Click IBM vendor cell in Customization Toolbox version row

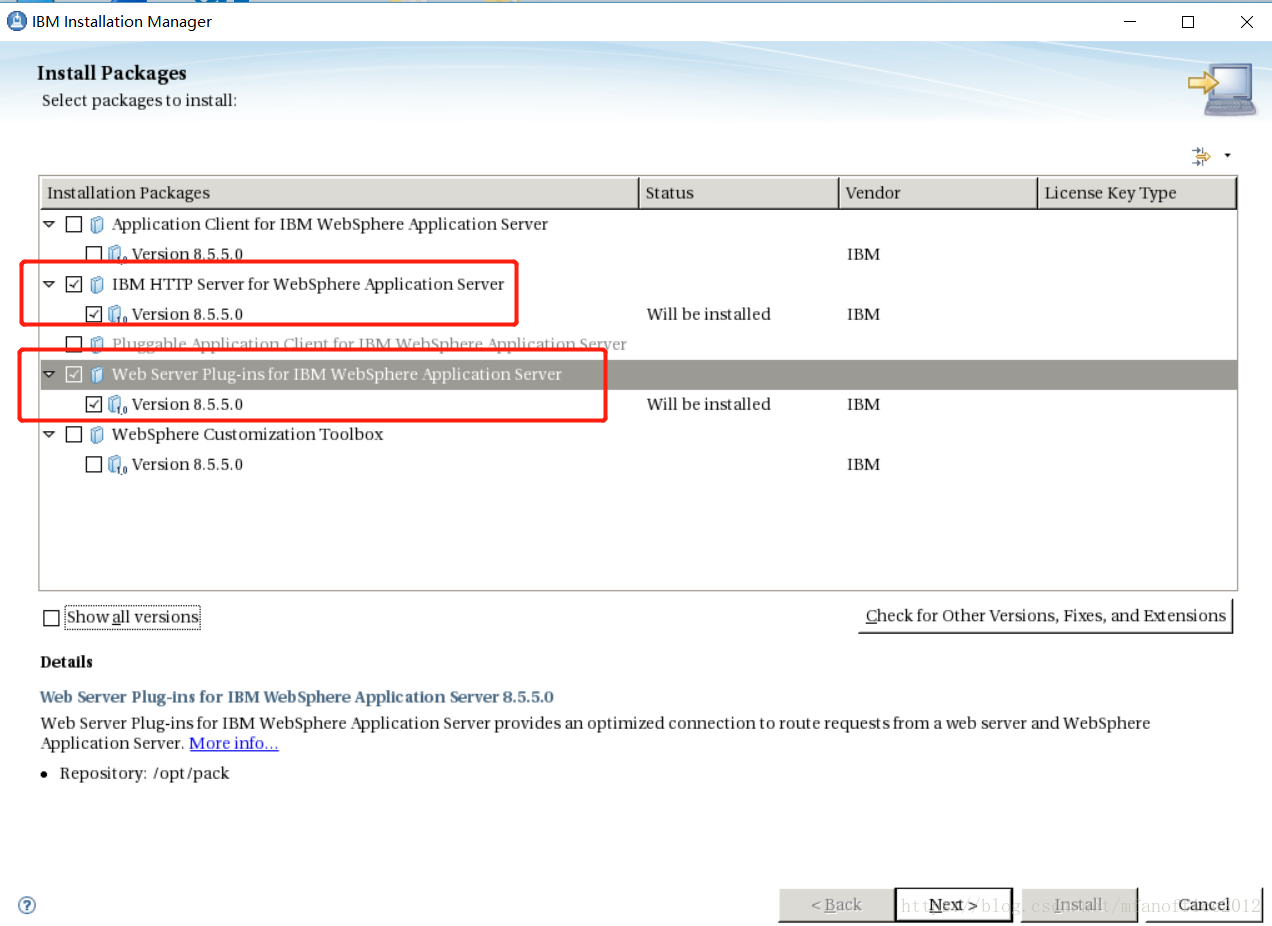(x=863, y=464)
